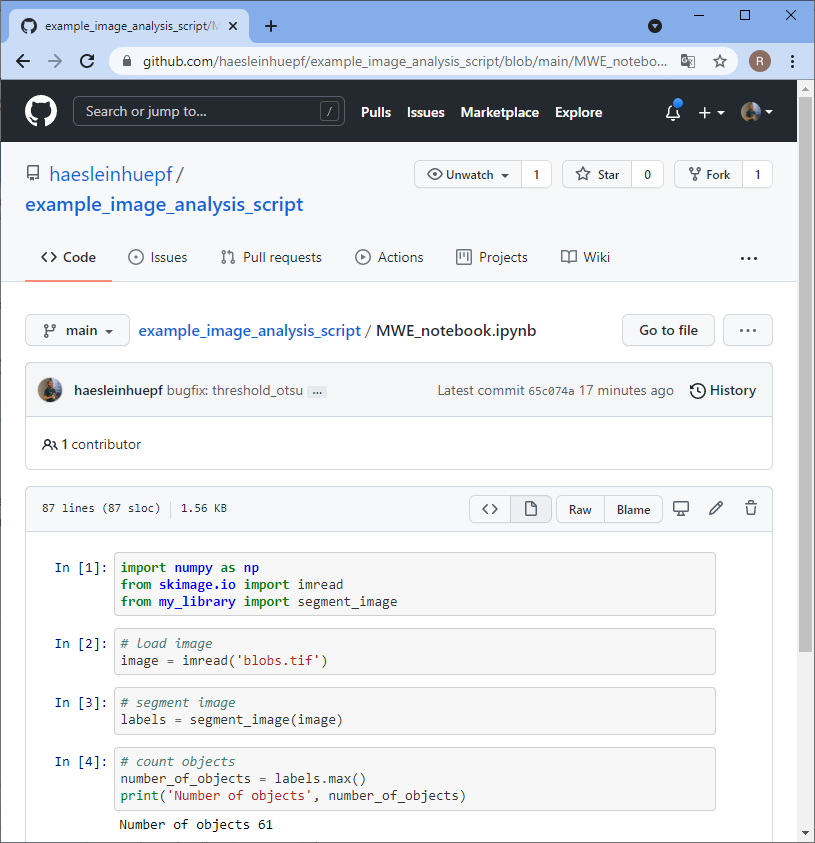Click the GitHub Octocat logo
The image size is (815, 843).
[x=41, y=112]
